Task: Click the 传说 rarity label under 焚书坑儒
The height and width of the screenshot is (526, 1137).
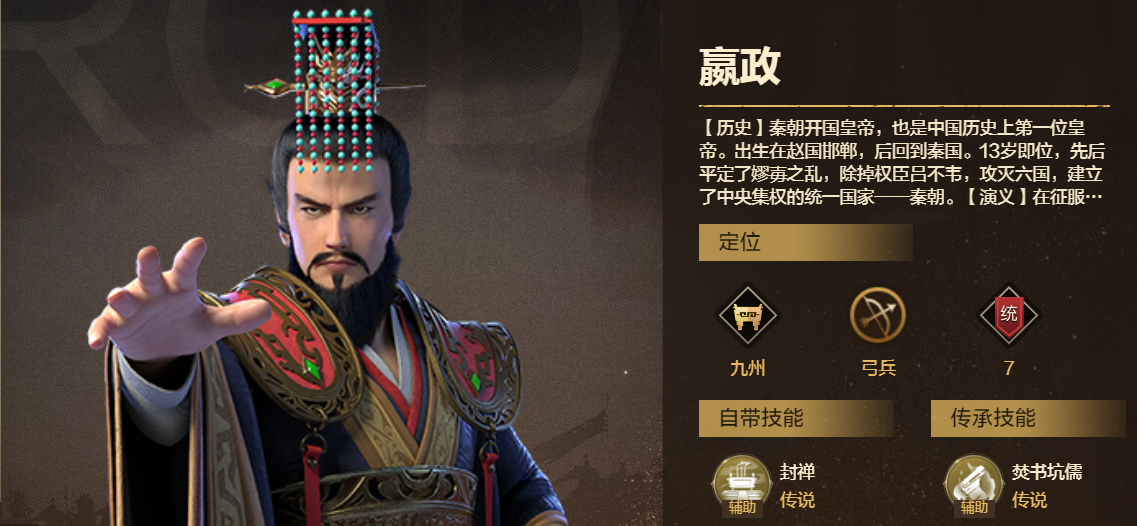Action: coord(1029,500)
